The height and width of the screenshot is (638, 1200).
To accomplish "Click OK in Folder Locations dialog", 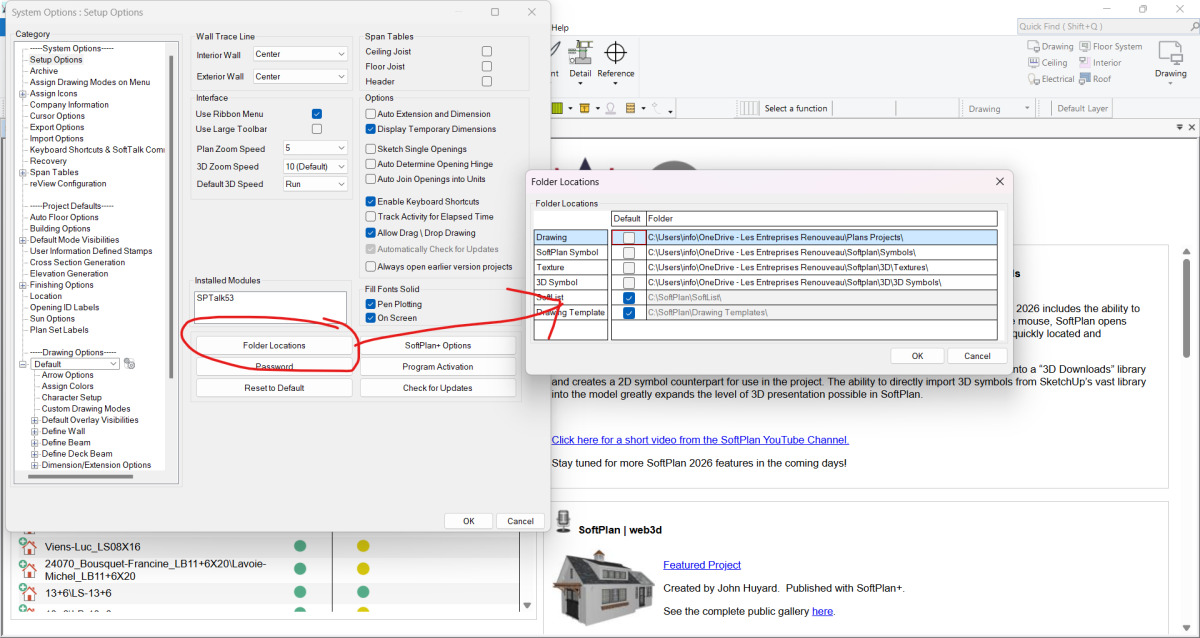I will point(917,355).
